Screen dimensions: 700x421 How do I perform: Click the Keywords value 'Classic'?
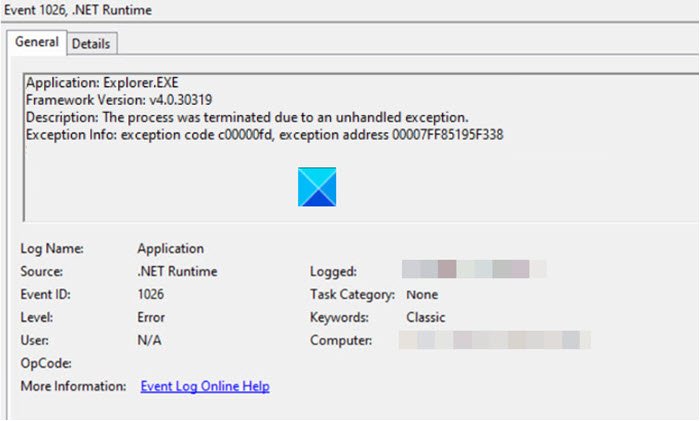pos(425,317)
